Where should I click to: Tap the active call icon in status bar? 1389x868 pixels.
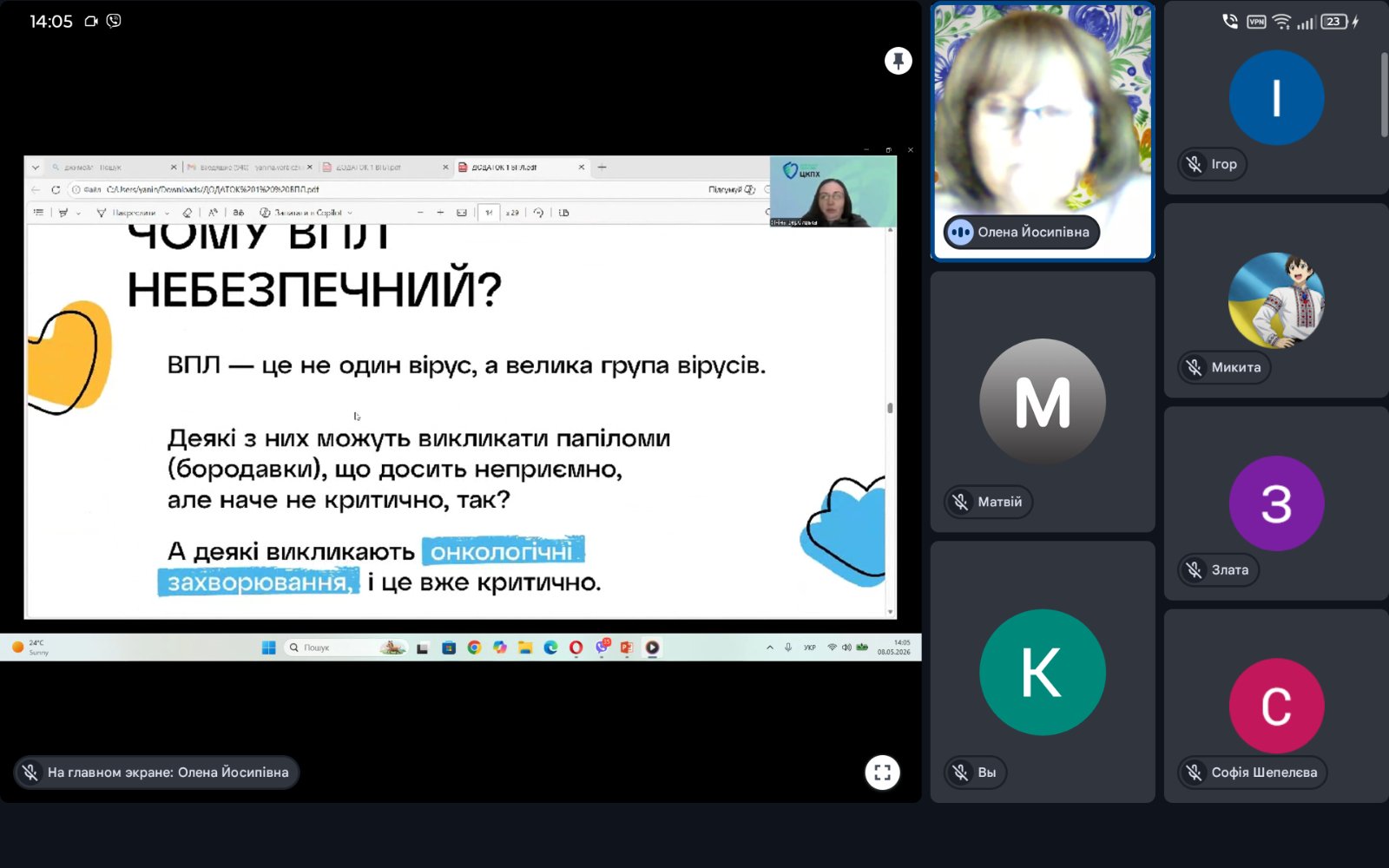[1230, 22]
